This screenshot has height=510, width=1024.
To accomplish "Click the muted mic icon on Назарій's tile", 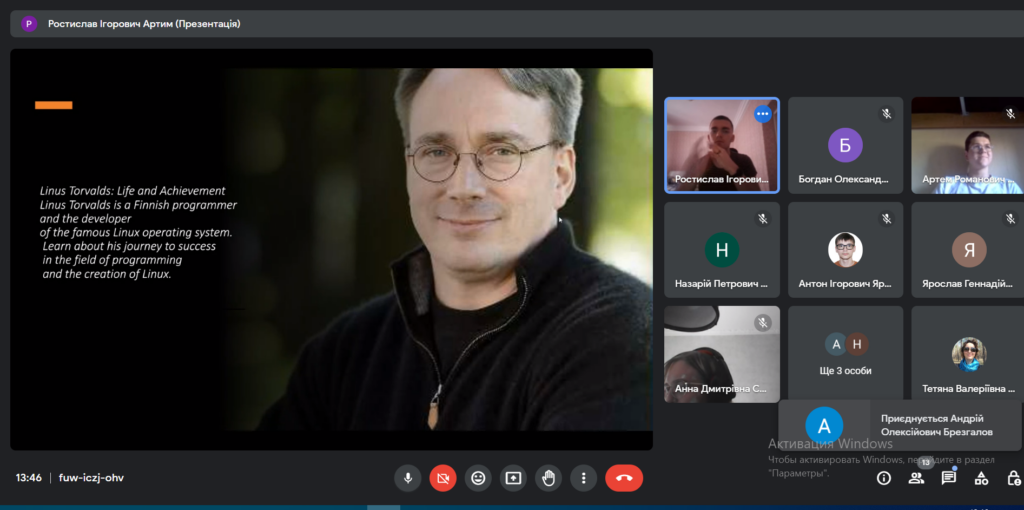I will tap(762, 219).
